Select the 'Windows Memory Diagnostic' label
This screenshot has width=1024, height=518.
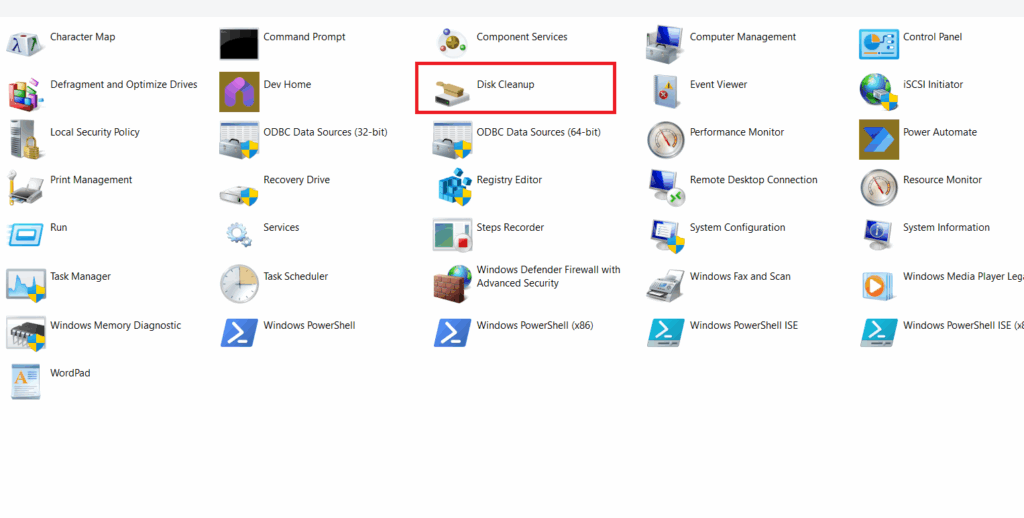[116, 325]
